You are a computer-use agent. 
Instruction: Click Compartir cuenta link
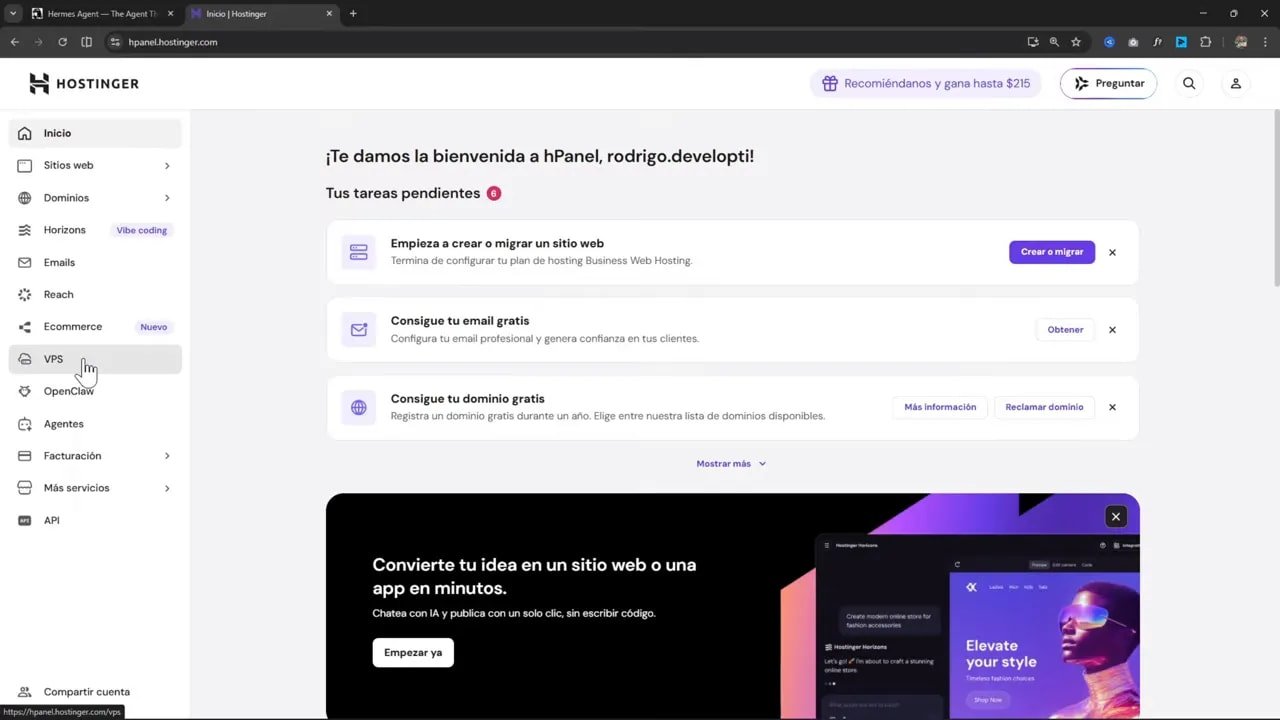click(87, 692)
